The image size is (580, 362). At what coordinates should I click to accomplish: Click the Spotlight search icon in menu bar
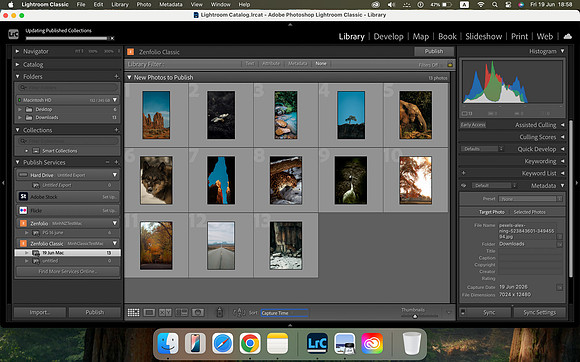pos(495,5)
